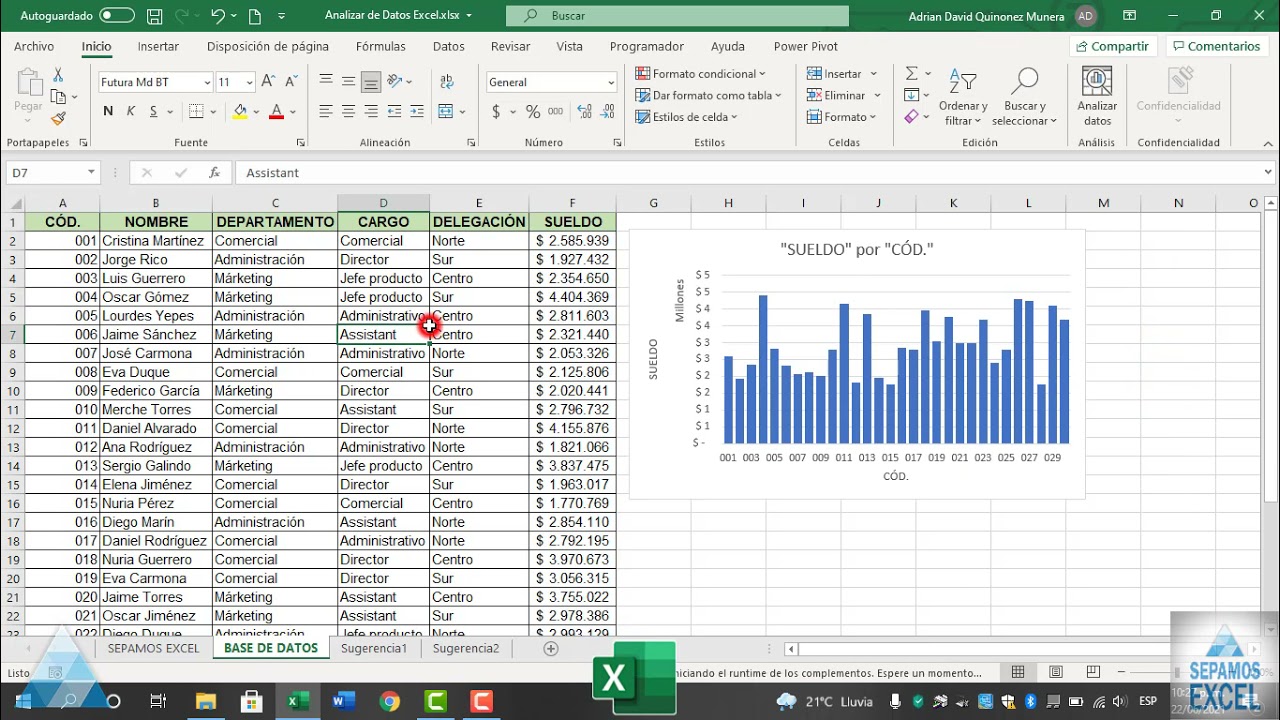
Task: Open the Archivo menu
Action: click(34, 47)
